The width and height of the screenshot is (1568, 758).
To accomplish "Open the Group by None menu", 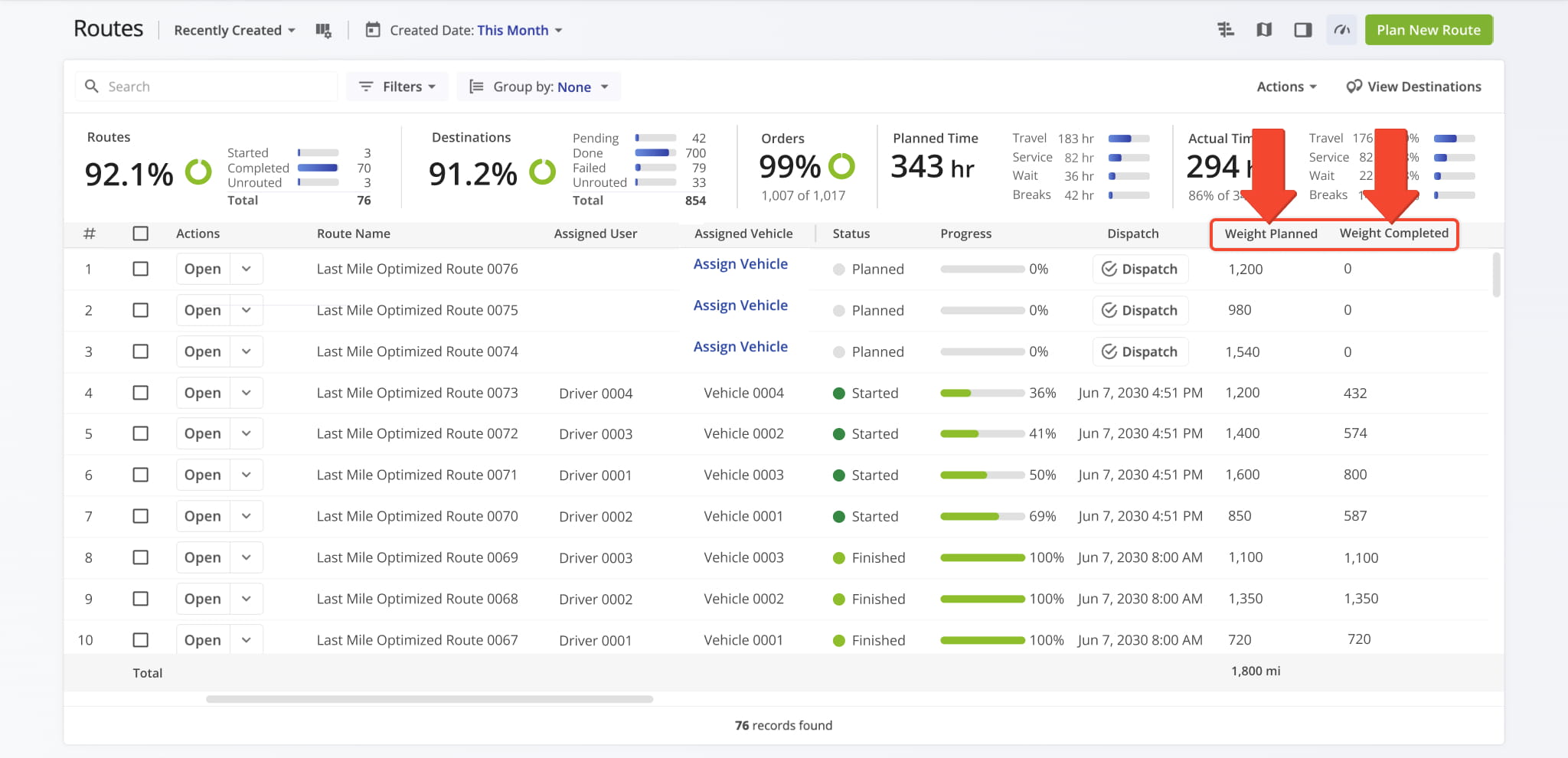I will 539,87.
